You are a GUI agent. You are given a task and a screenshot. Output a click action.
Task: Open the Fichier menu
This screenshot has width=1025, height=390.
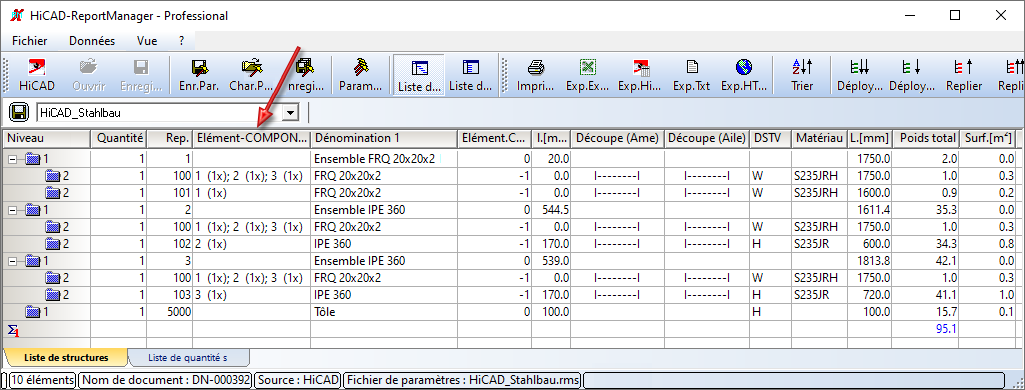[x=29, y=41]
